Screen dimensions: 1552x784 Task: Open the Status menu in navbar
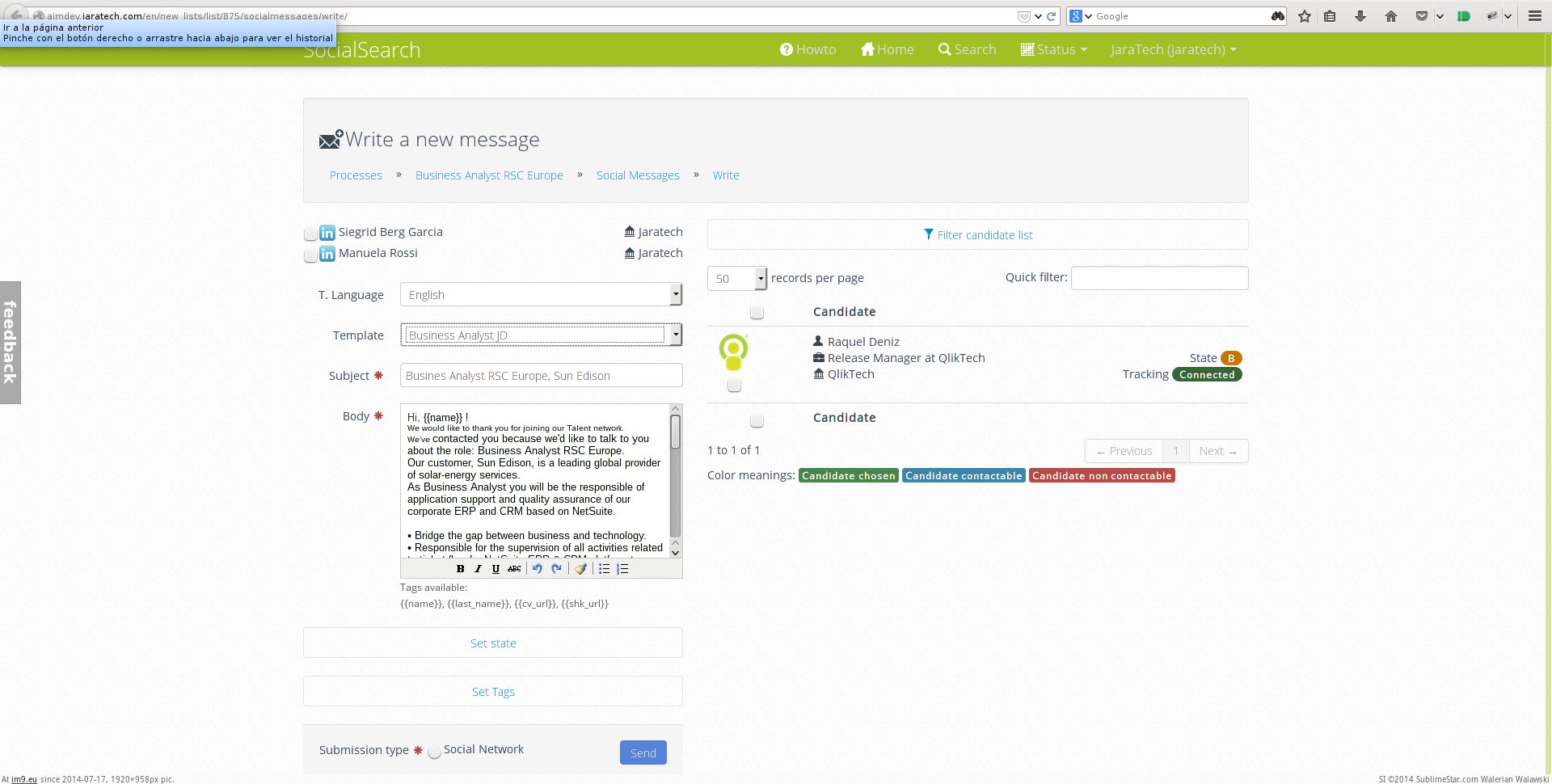(x=1053, y=49)
